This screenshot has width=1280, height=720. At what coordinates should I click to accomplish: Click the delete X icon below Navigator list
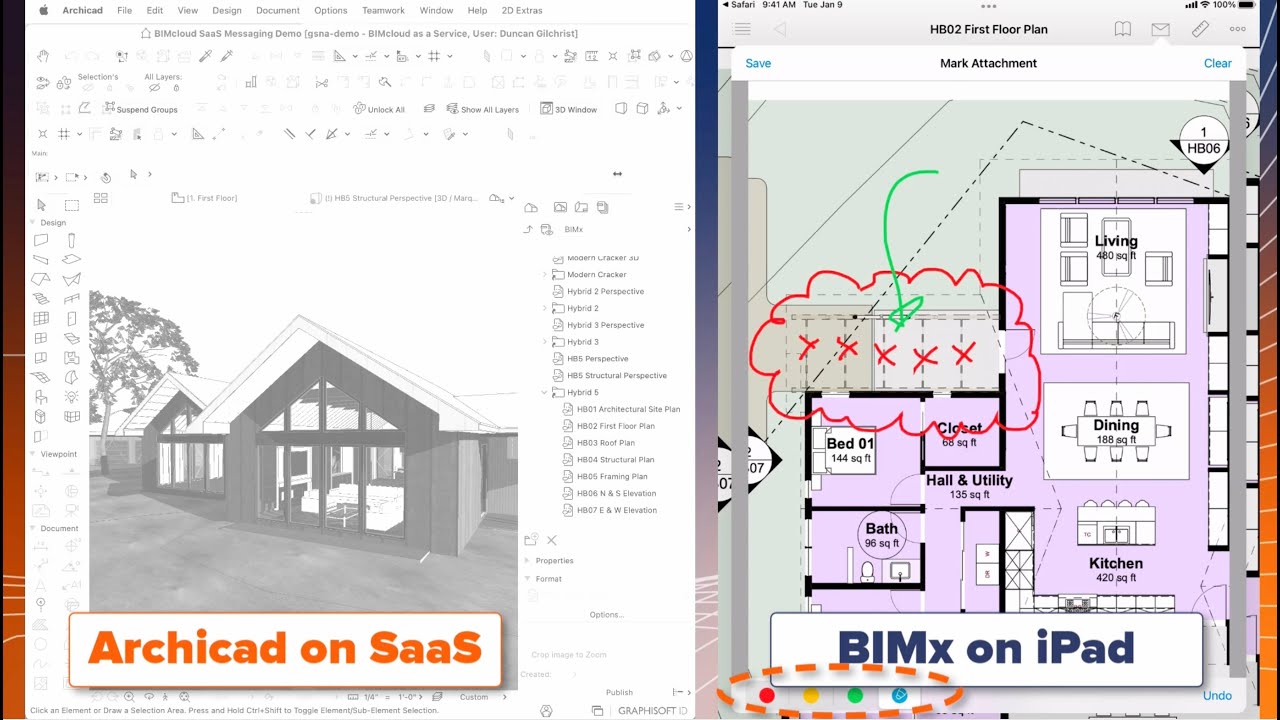[551, 540]
